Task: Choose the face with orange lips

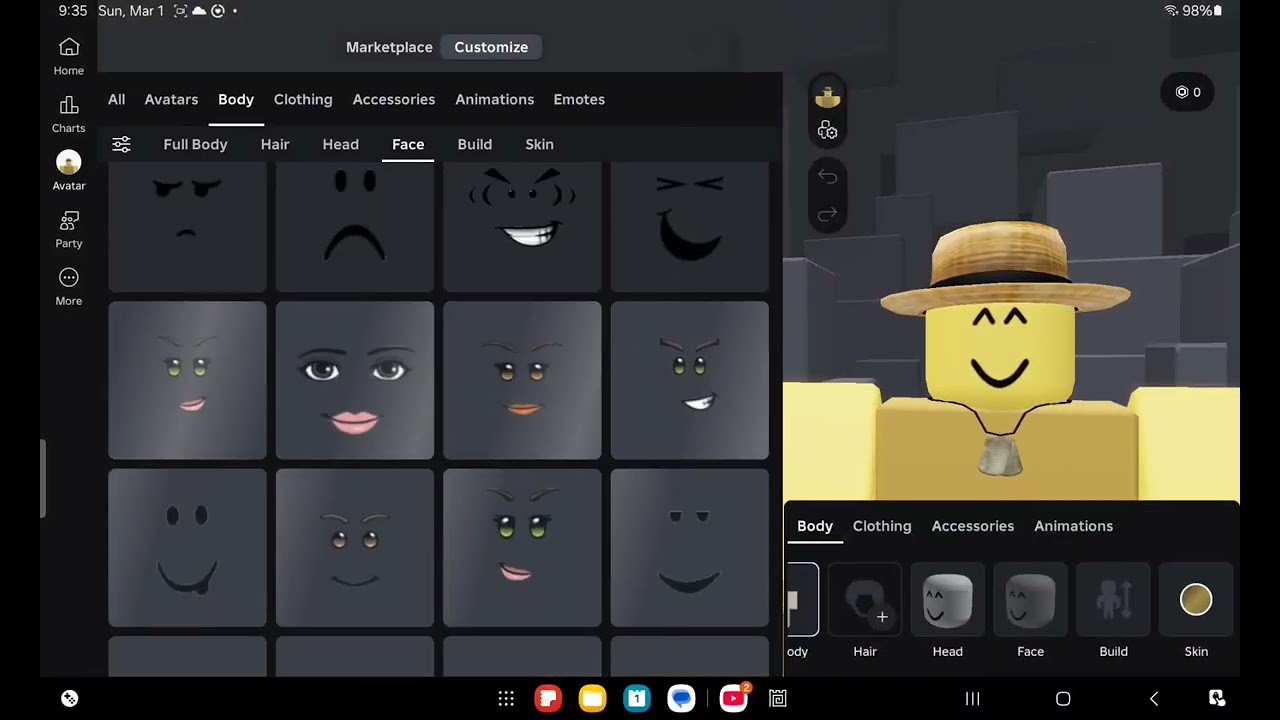Action: (522, 380)
